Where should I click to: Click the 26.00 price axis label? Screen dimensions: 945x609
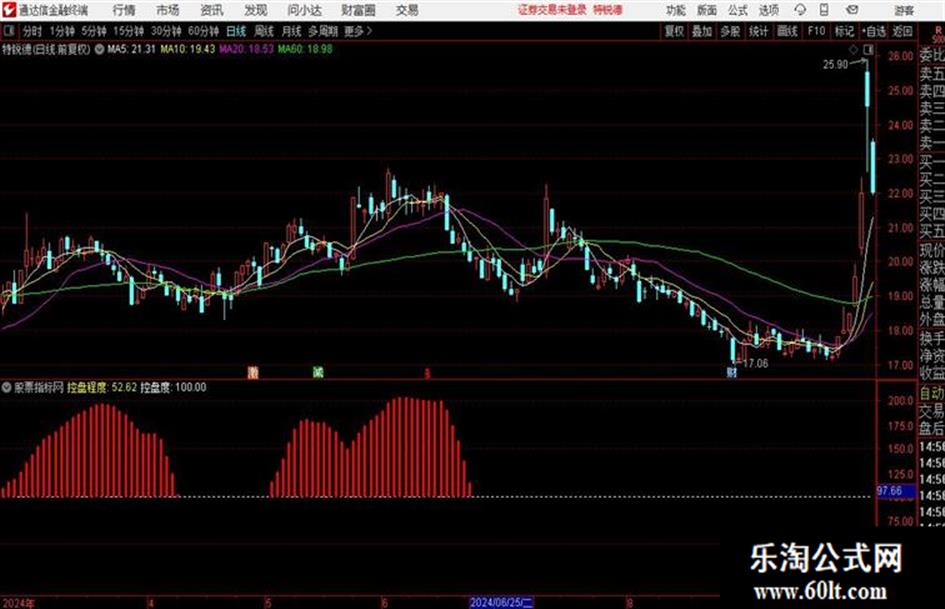point(900,56)
